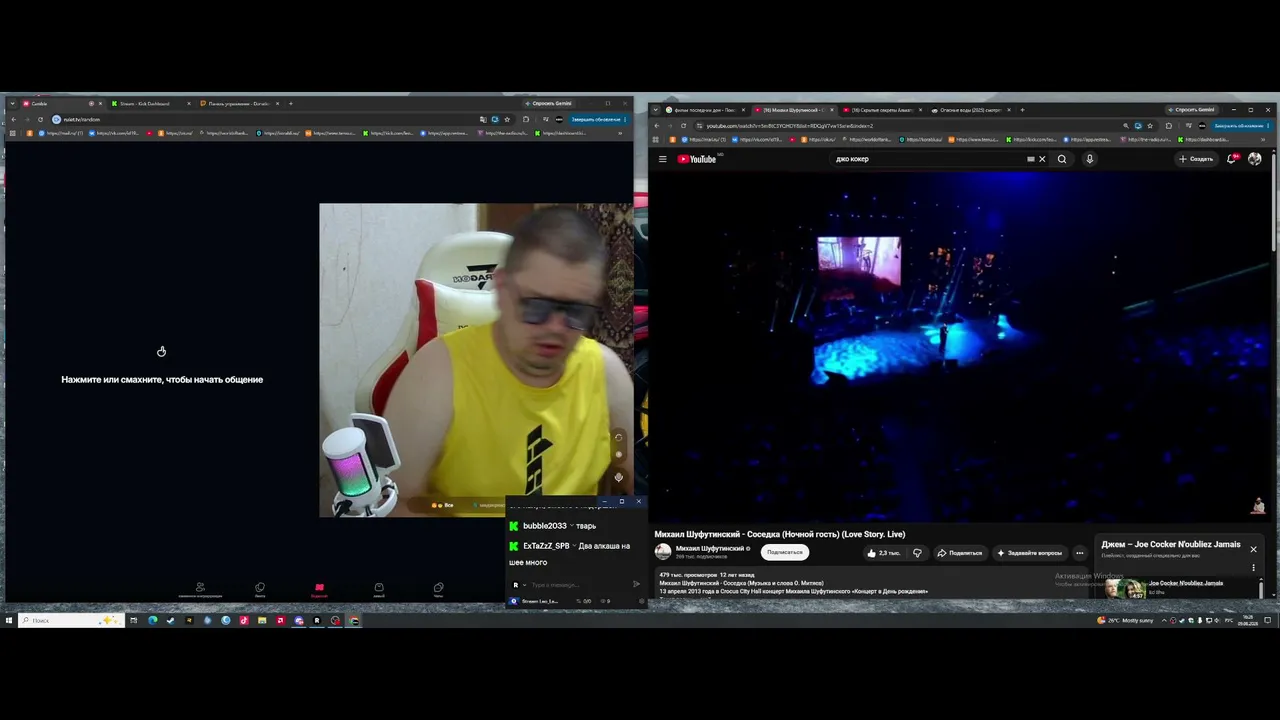
Task: Click the YouTube 'Создать' button
Action: pos(1196,159)
